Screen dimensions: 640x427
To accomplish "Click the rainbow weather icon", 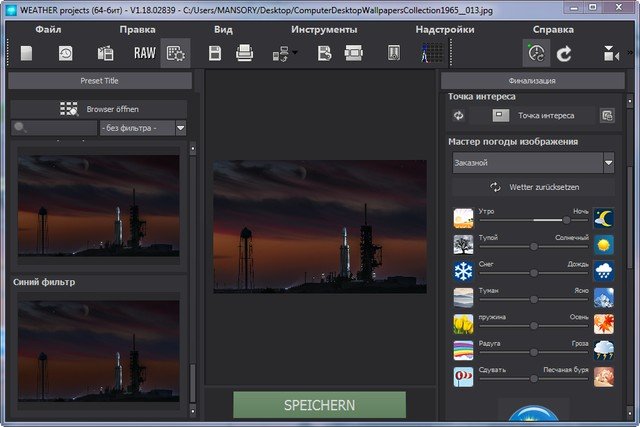I will point(463,350).
